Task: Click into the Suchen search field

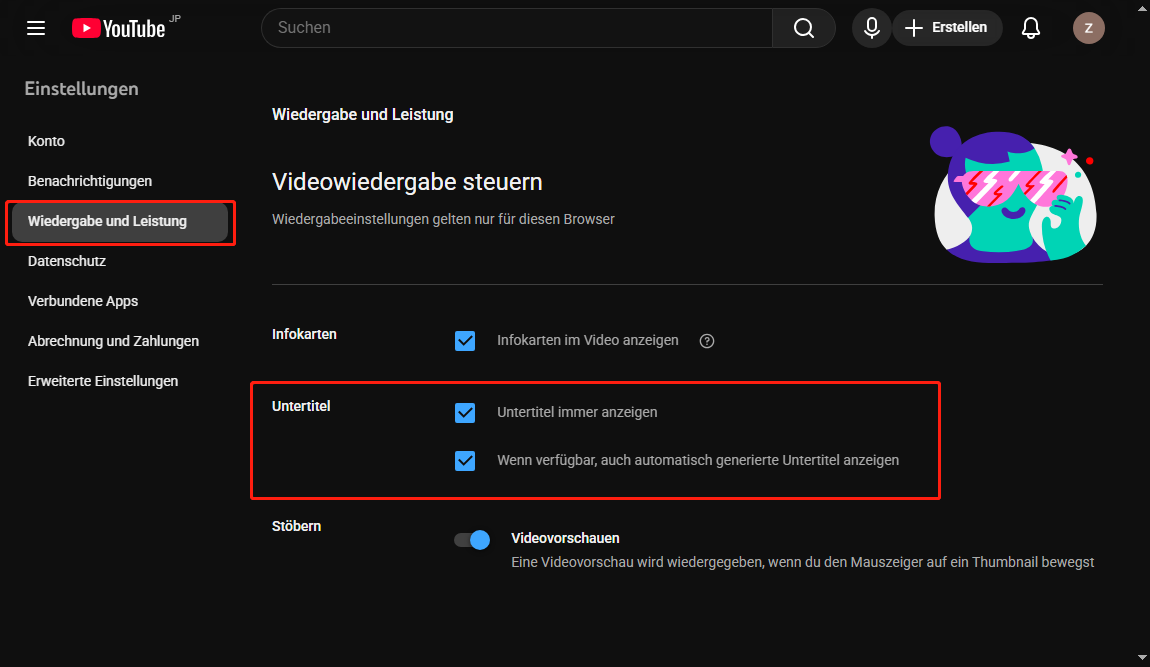Action: pyautogui.click(x=500, y=27)
